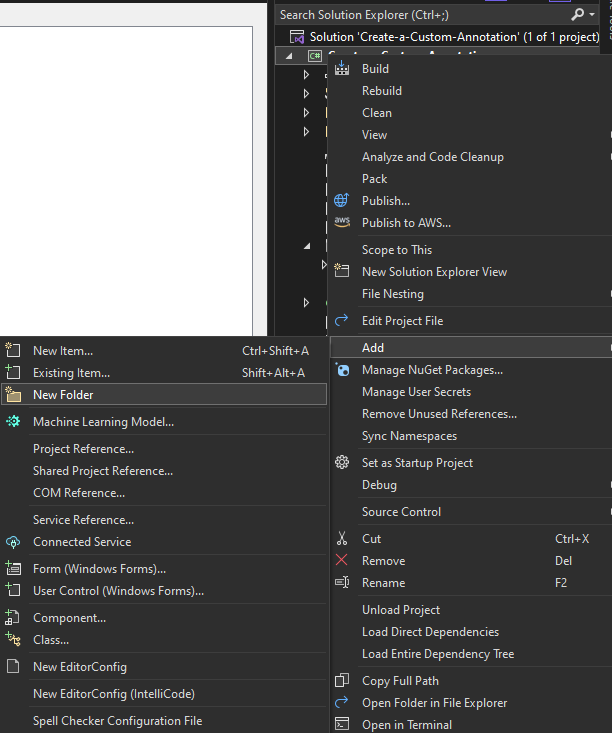The height and width of the screenshot is (733, 612).
Task: Click the scissors Cut icon
Action: click(342, 538)
